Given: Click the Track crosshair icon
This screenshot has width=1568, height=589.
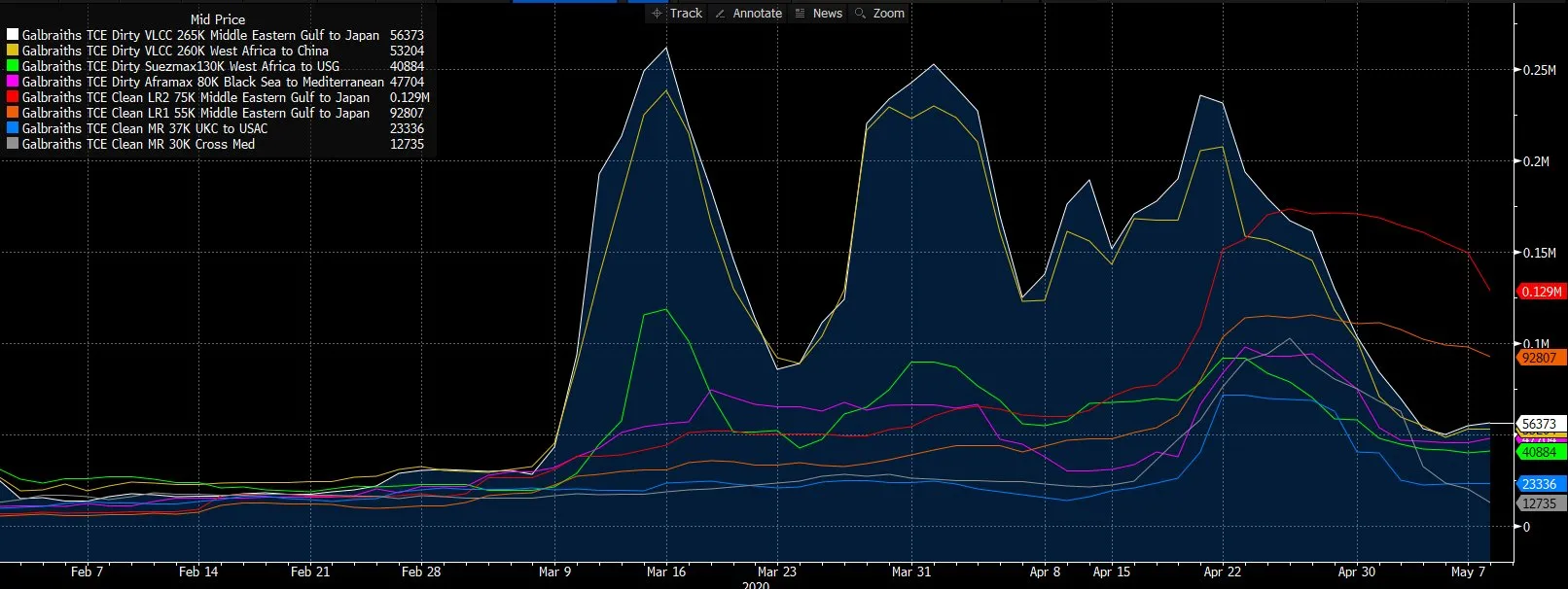Looking at the screenshot, I should (x=658, y=13).
